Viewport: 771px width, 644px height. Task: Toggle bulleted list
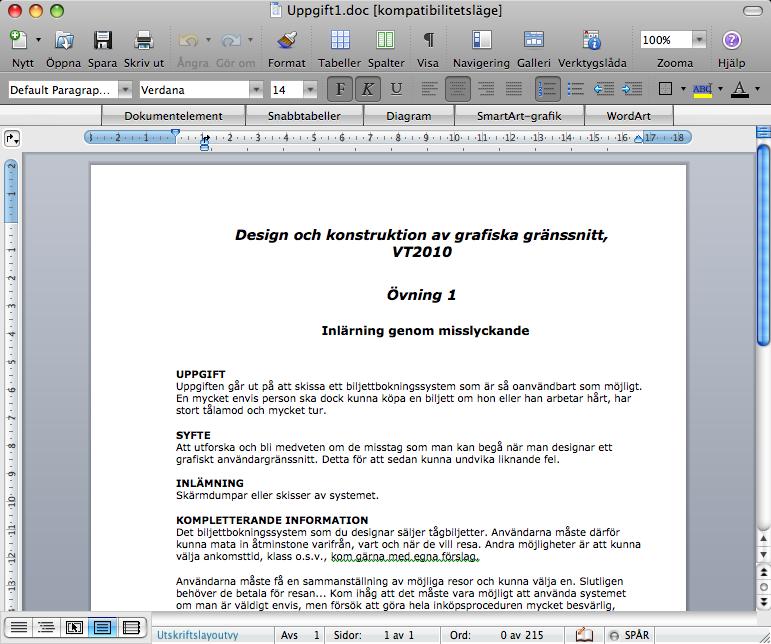(575, 89)
